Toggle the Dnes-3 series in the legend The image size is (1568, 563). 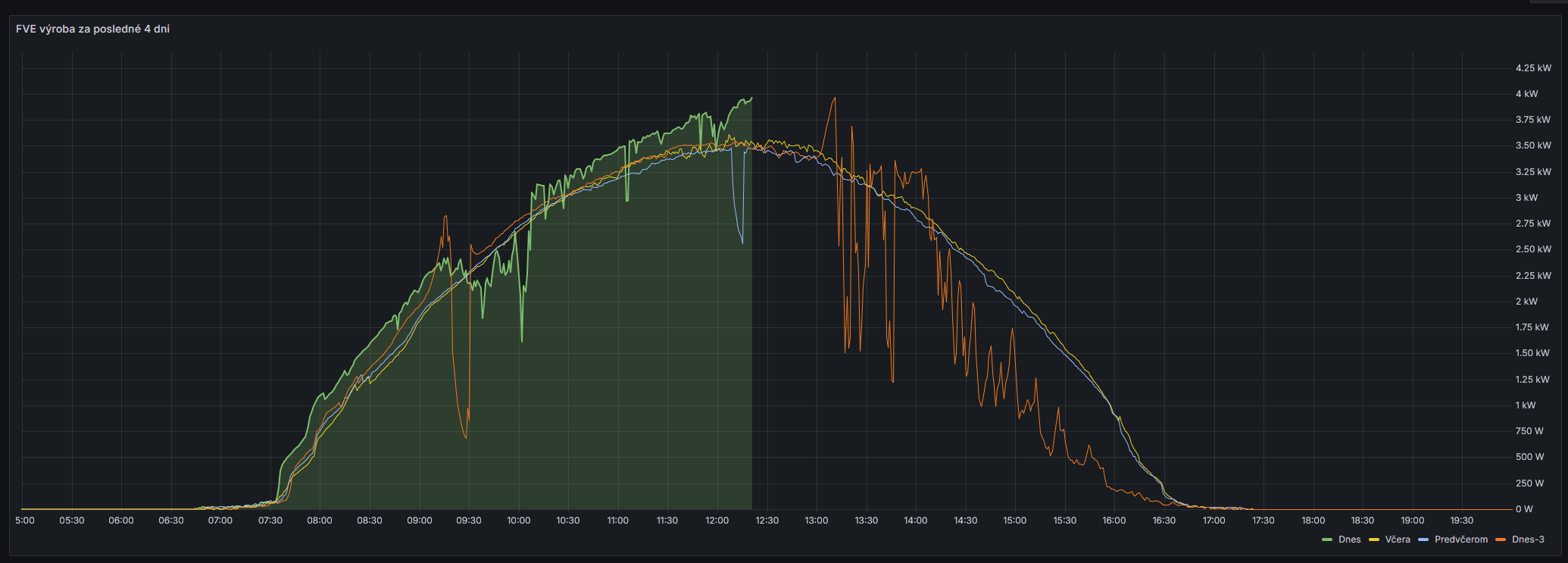coord(1528,540)
